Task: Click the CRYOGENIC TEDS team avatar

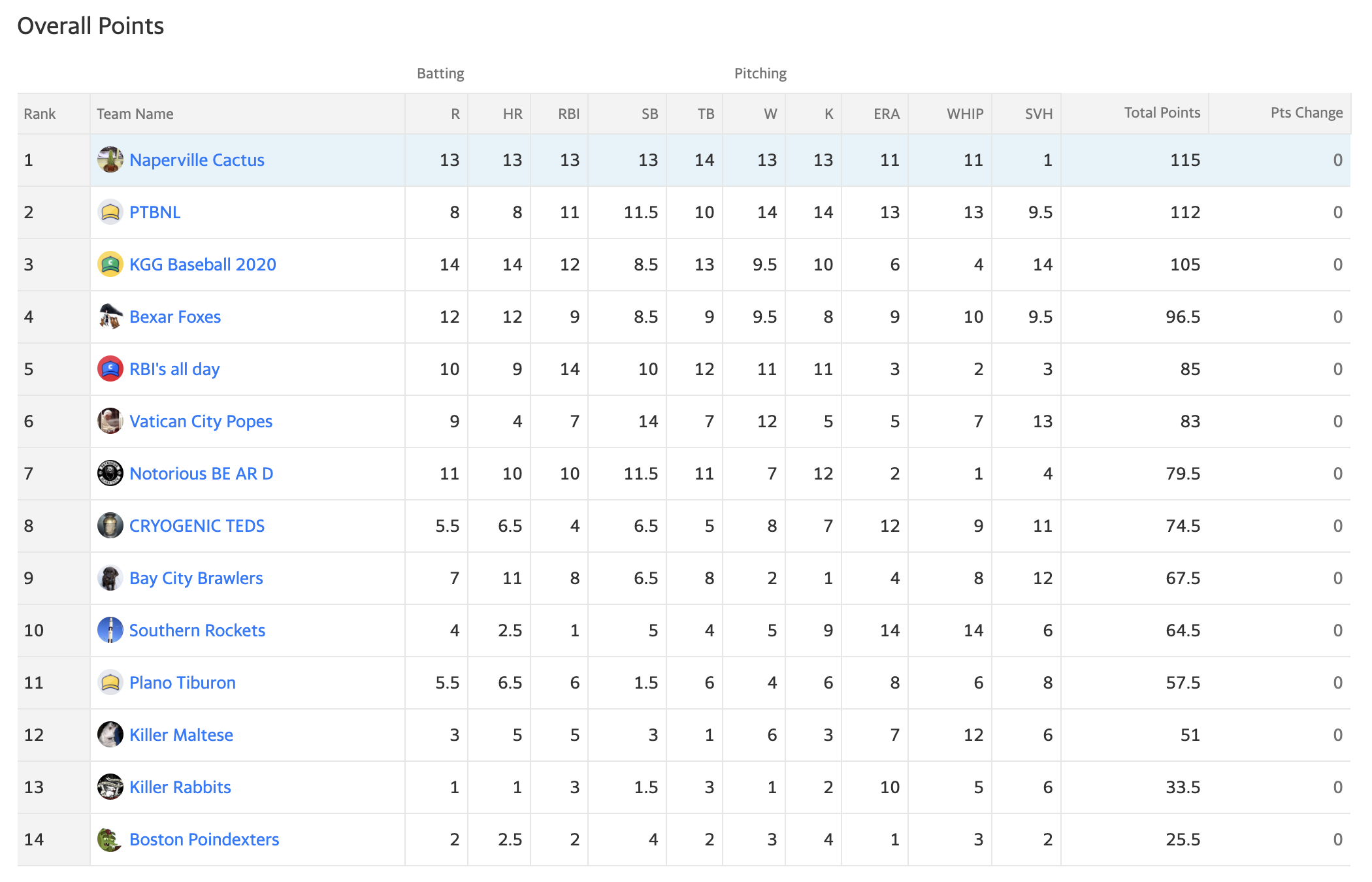Action: pyautogui.click(x=110, y=526)
